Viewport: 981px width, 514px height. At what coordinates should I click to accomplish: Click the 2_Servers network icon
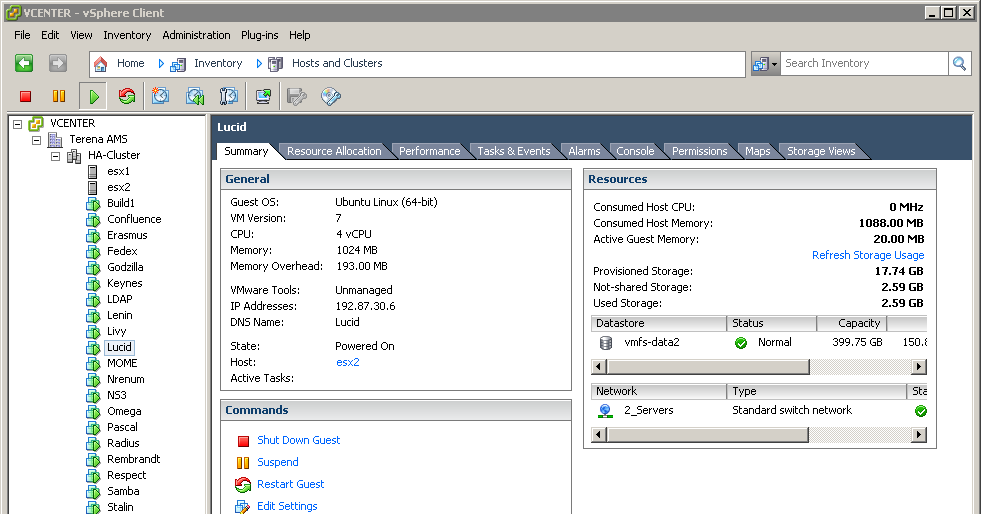pos(605,411)
